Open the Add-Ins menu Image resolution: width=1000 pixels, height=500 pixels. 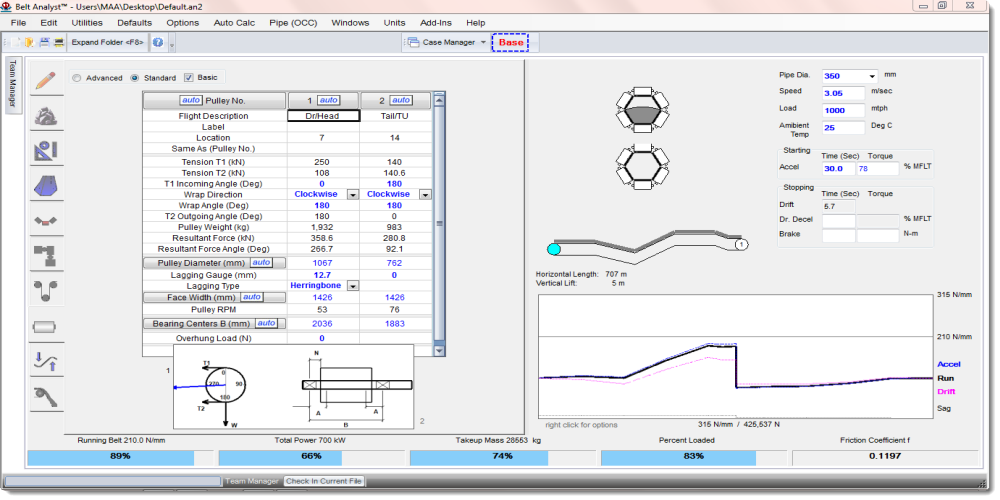click(436, 22)
